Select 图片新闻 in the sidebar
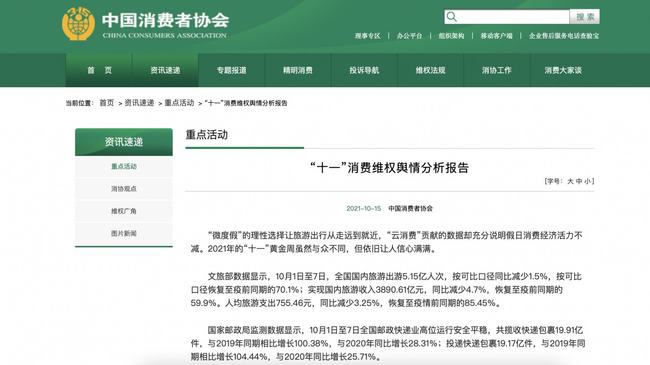The height and width of the screenshot is (365, 650). point(124,234)
